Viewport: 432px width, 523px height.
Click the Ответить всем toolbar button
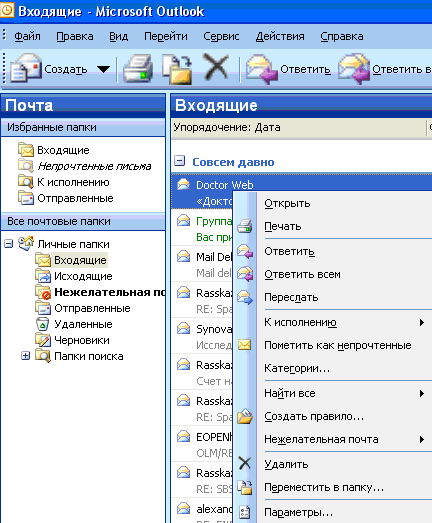385,69
